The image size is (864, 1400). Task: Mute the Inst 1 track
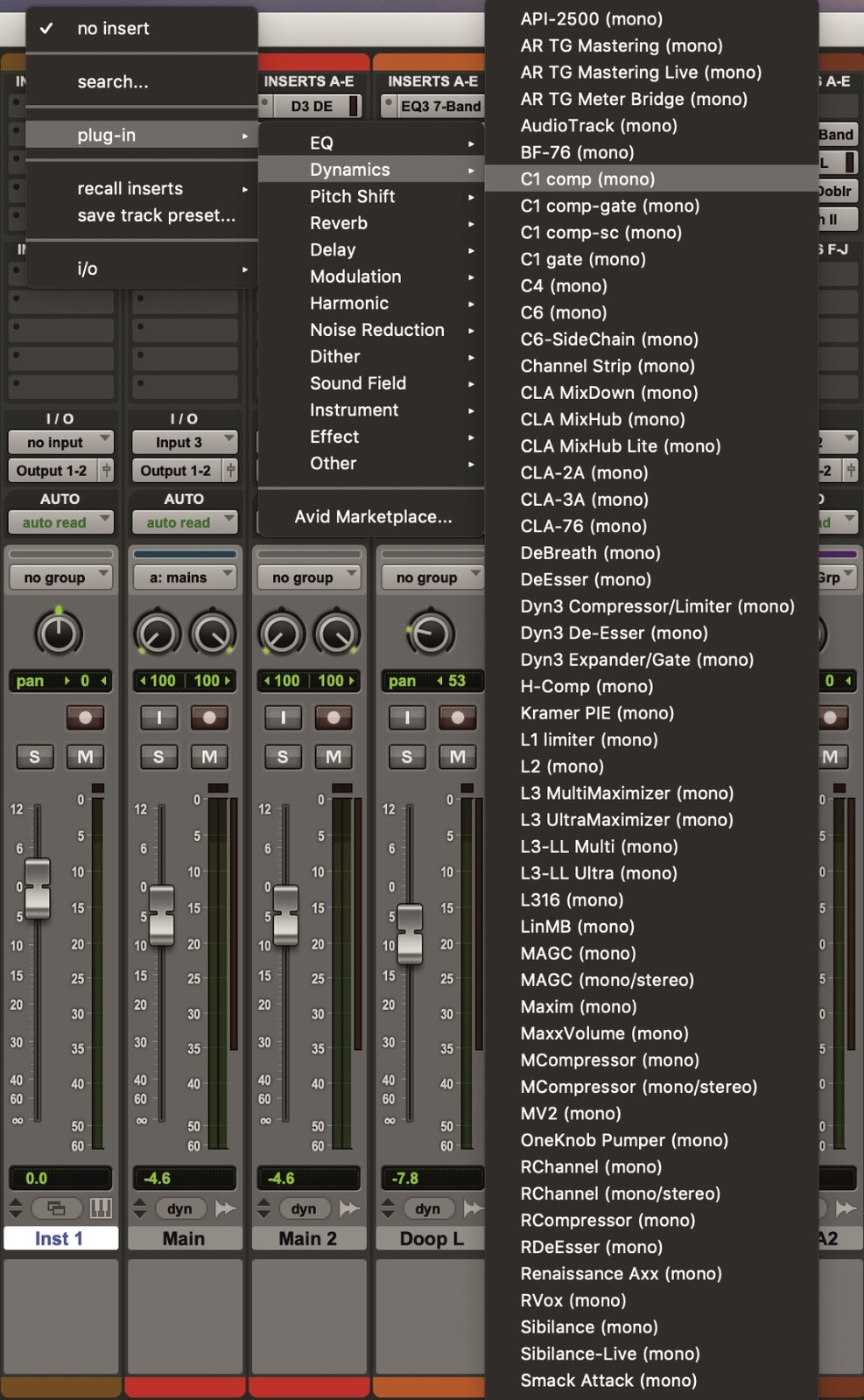point(85,756)
